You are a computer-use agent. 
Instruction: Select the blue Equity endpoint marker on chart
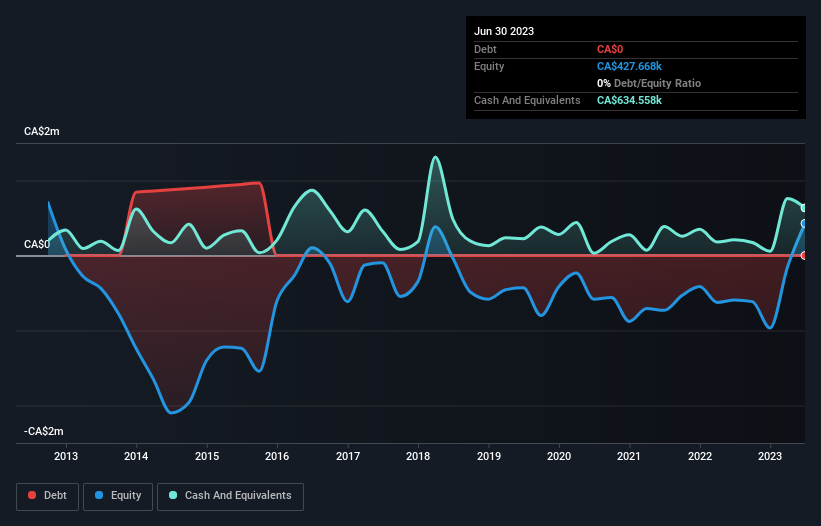(x=804, y=223)
